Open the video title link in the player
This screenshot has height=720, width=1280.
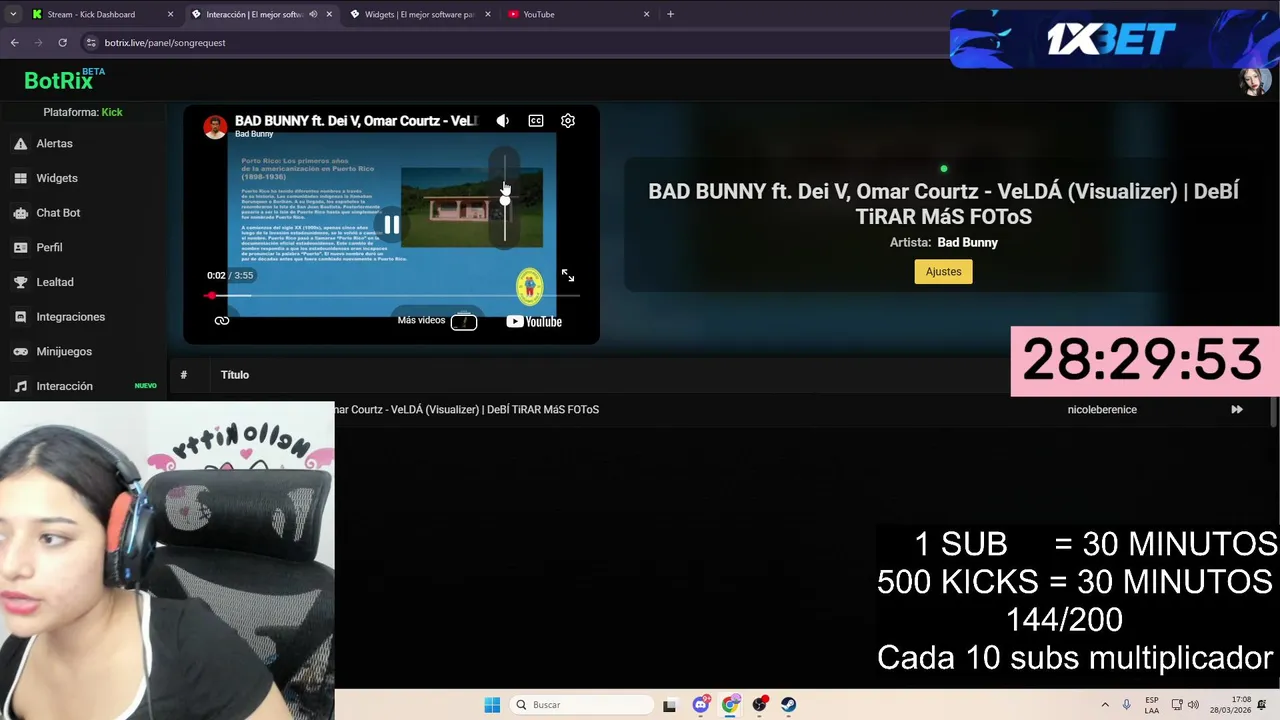[356, 120]
